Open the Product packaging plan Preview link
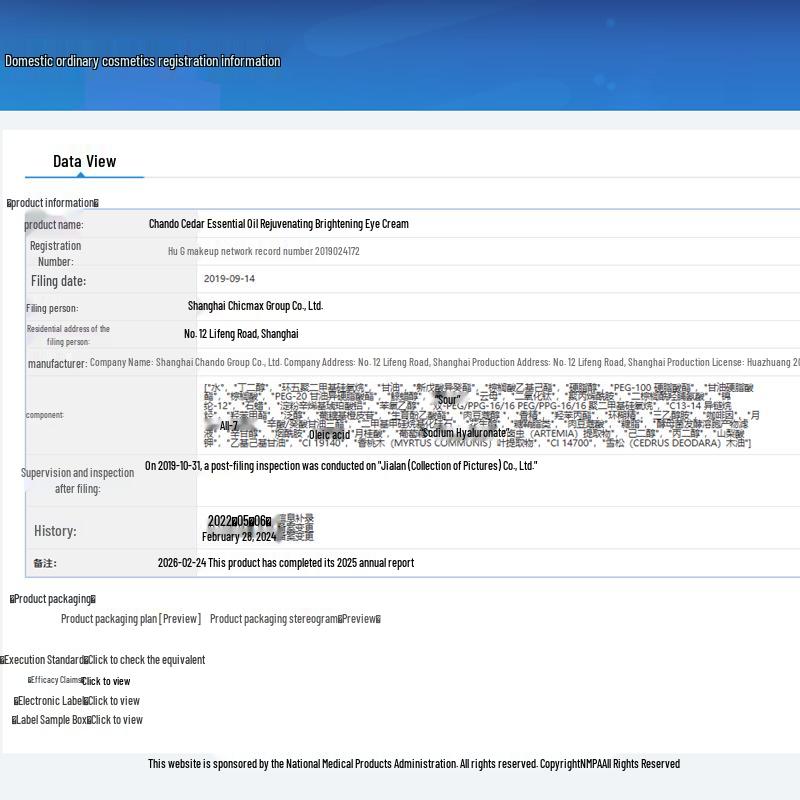 [x=130, y=619]
